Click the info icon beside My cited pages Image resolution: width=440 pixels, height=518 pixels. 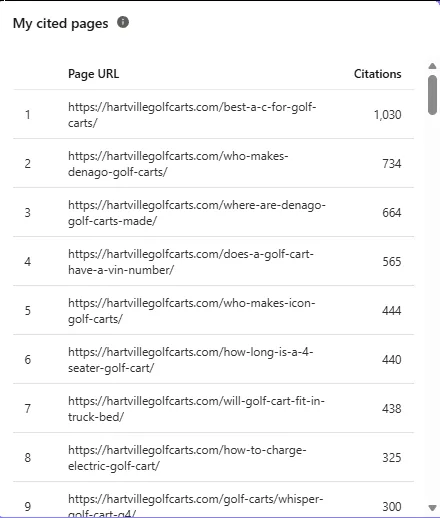(x=123, y=22)
